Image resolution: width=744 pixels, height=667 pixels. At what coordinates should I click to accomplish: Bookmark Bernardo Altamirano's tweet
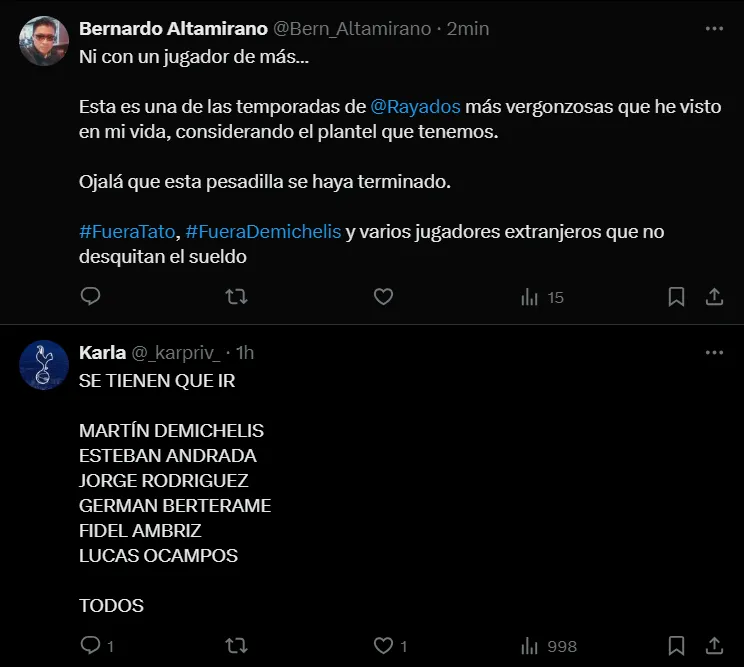coord(676,297)
